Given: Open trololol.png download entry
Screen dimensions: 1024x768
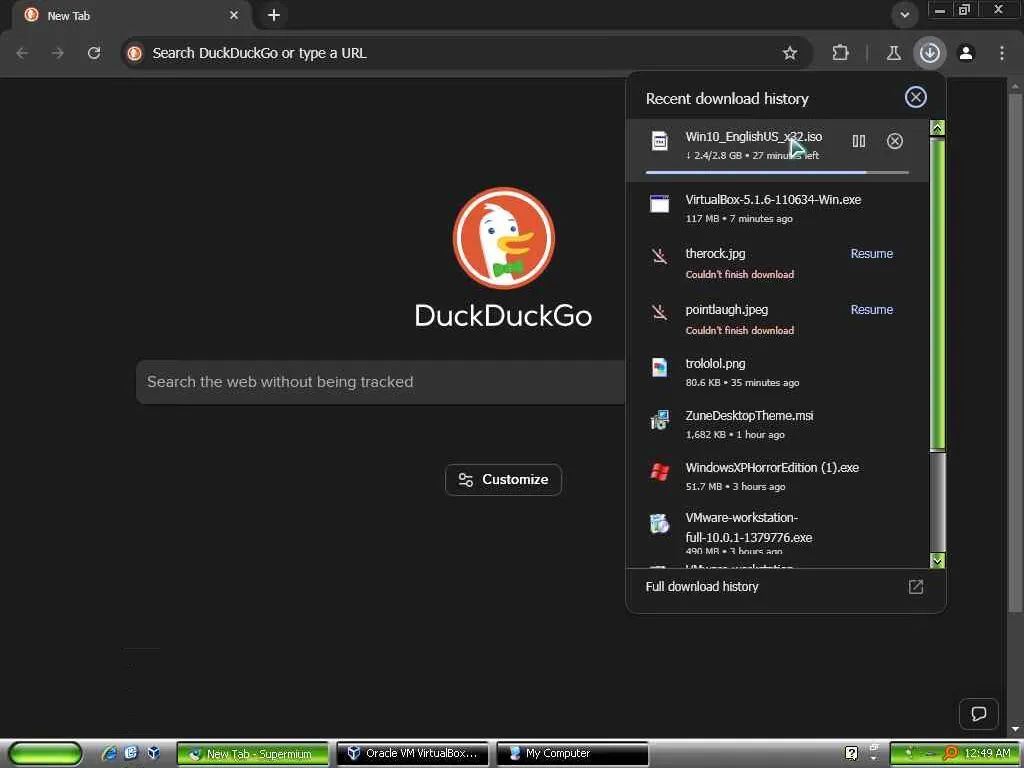Looking at the screenshot, I should (777, 372).
